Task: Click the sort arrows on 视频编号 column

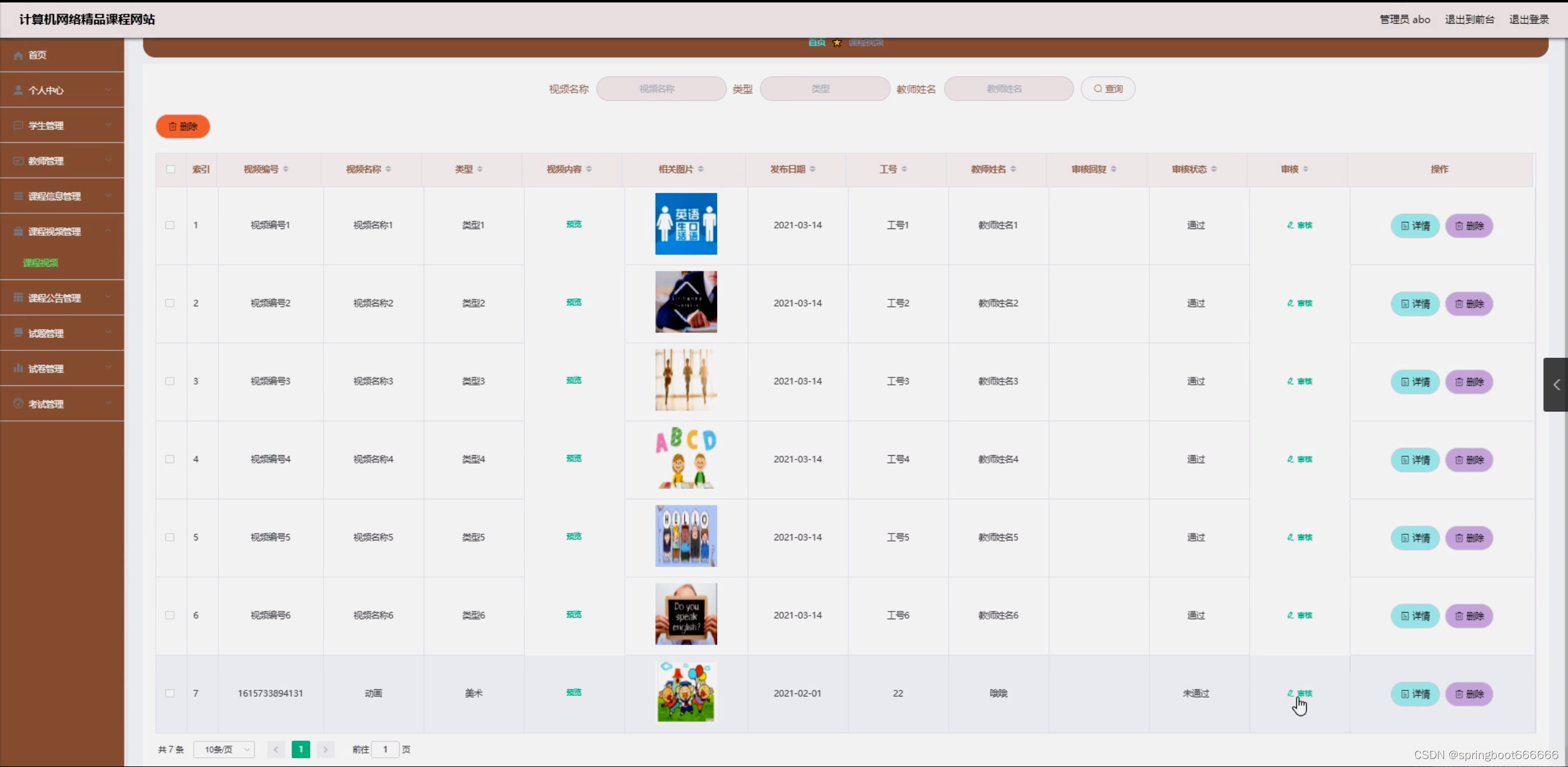Action: [x=286, y=169]
